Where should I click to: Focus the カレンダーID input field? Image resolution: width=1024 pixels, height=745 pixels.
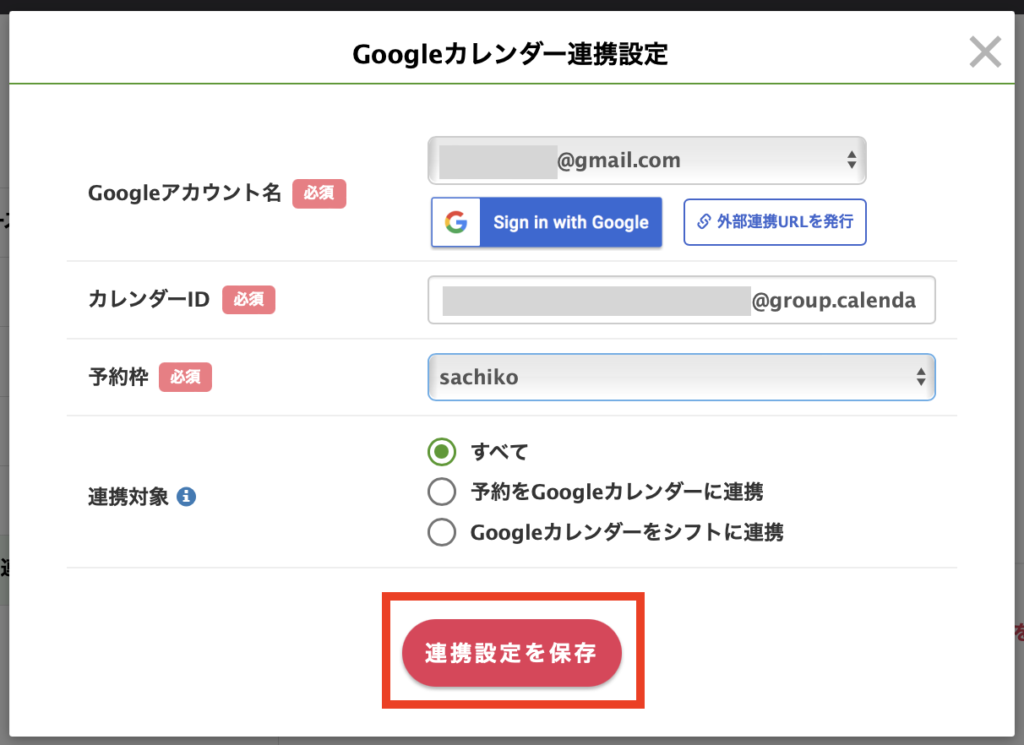point(681,300)
